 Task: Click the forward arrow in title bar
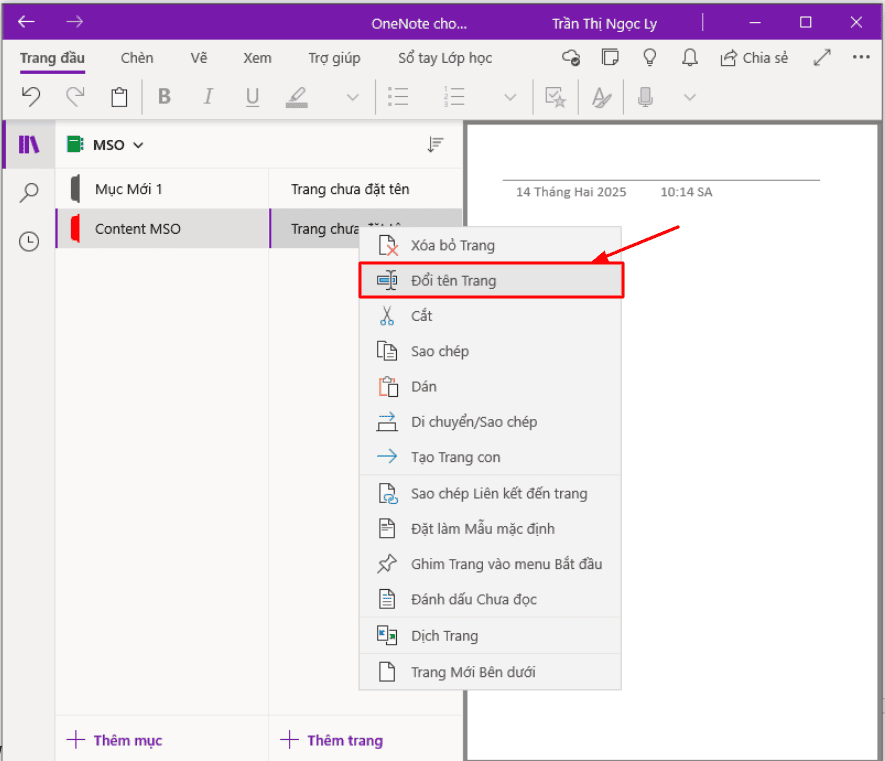pos(75,22)
